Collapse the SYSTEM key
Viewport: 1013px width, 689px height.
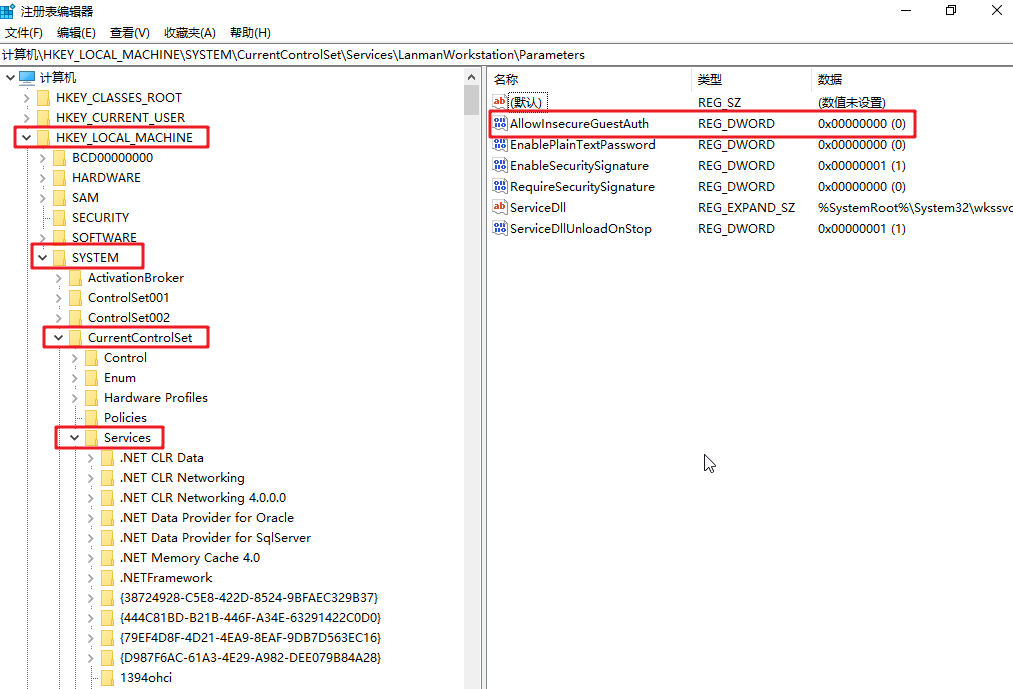[x=43, y=258]
